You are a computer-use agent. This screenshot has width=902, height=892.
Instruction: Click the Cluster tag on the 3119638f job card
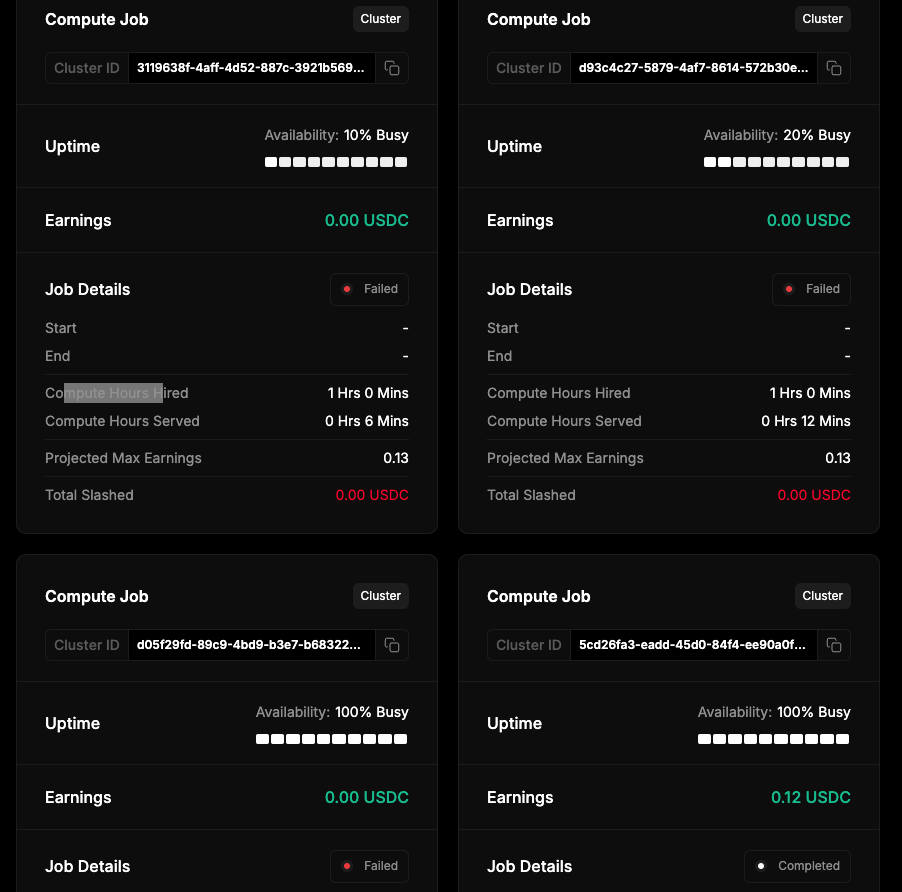(380, 19)
